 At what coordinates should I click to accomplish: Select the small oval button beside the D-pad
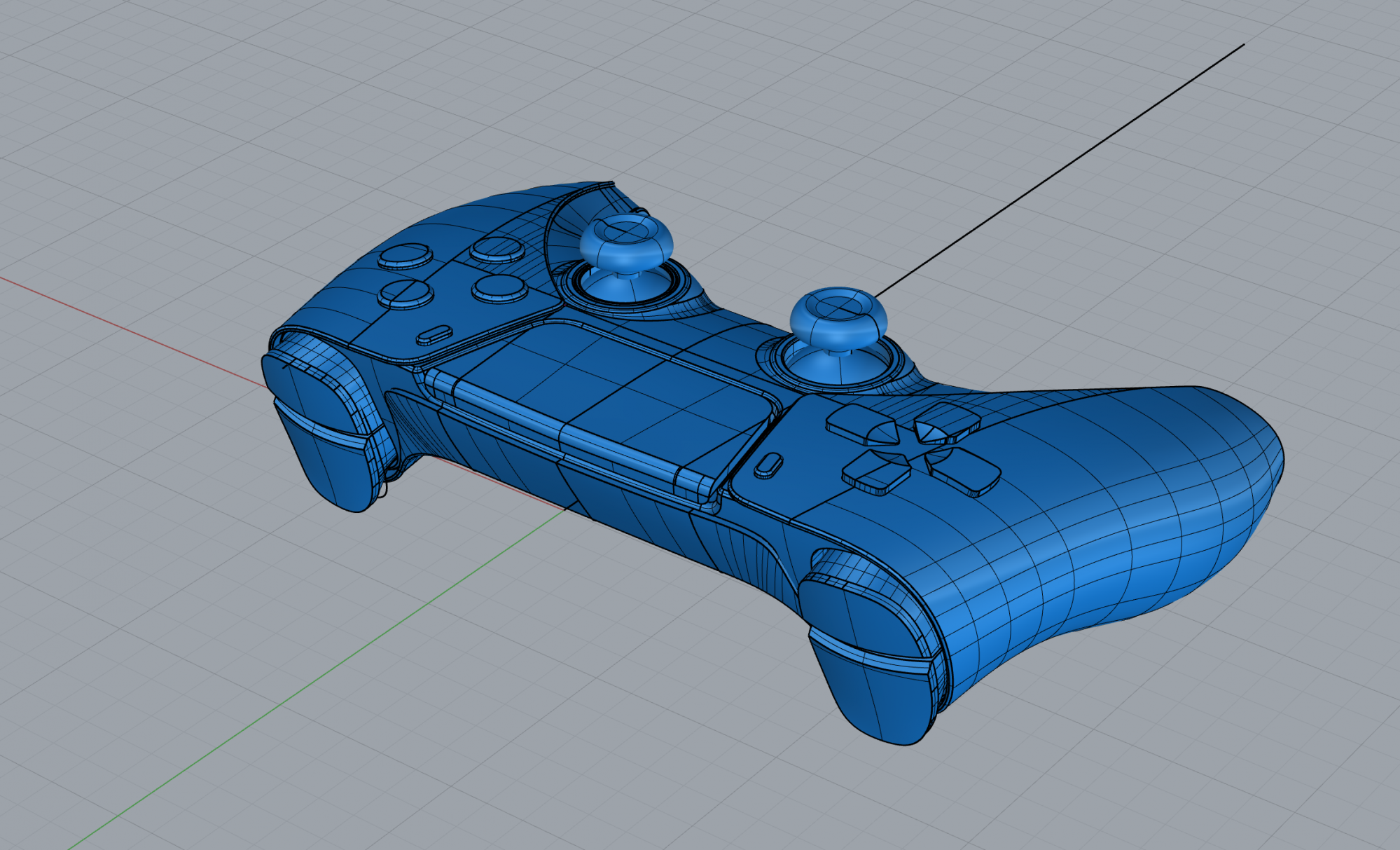769,465
